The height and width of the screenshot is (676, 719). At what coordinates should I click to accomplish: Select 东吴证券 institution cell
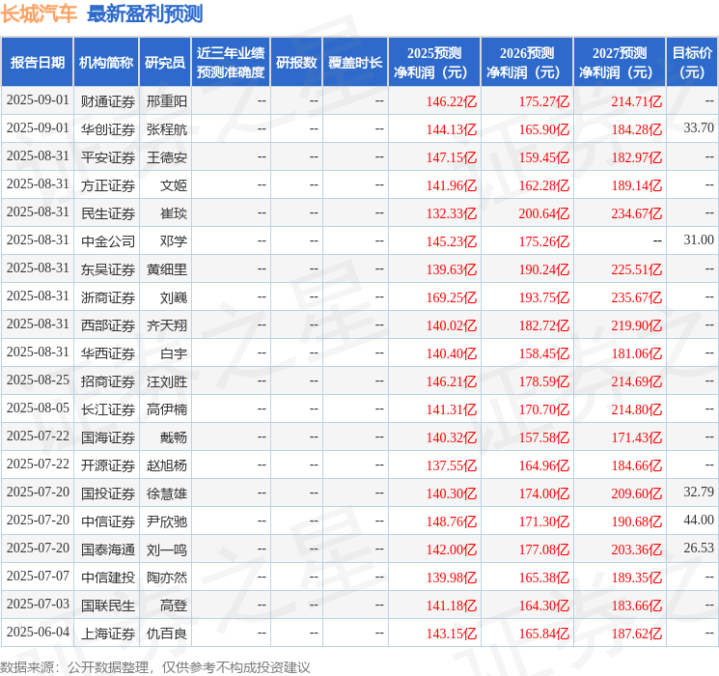(x=108, y=269)
